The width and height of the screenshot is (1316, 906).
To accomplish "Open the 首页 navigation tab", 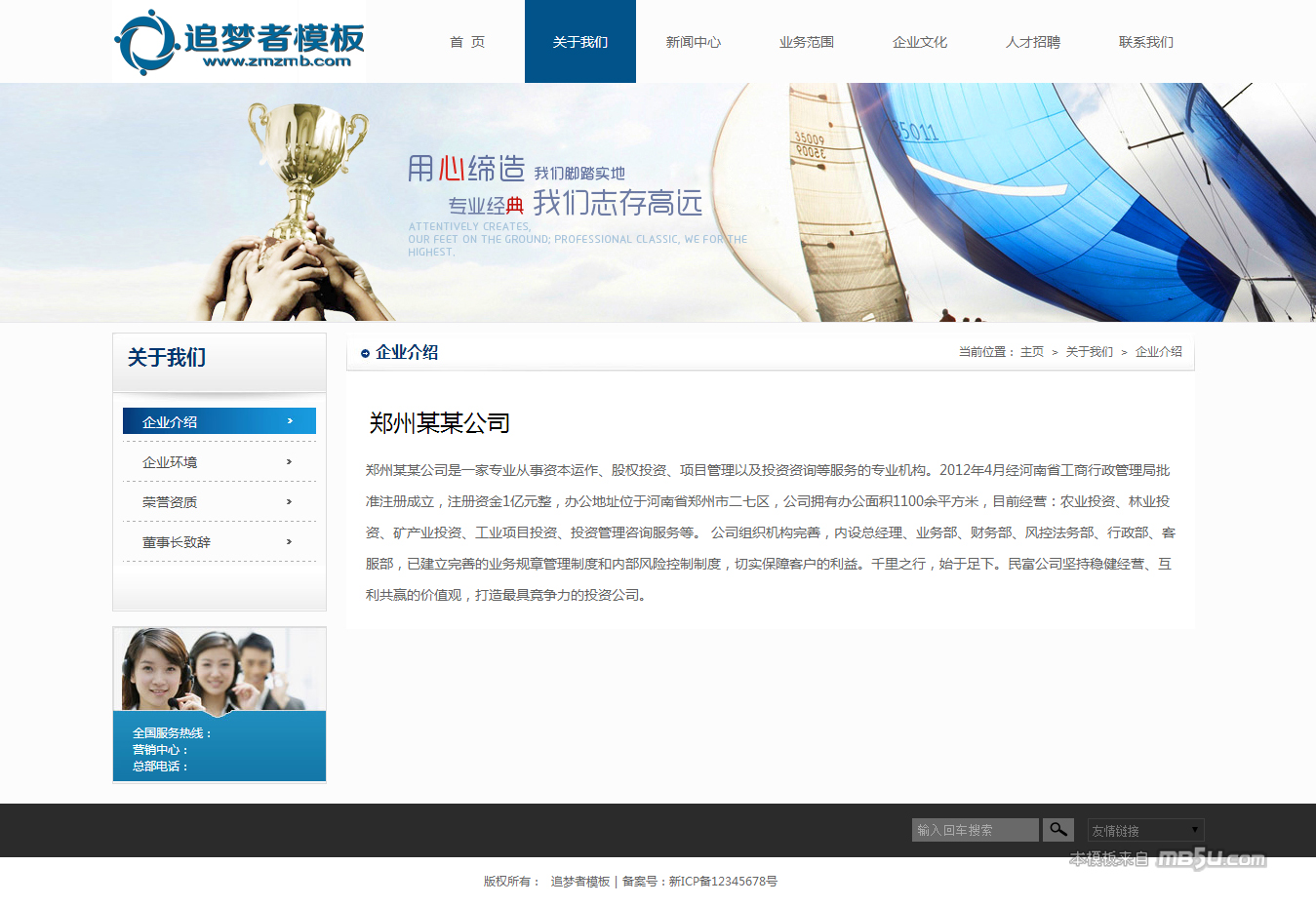I will click(x=467, y=42).
